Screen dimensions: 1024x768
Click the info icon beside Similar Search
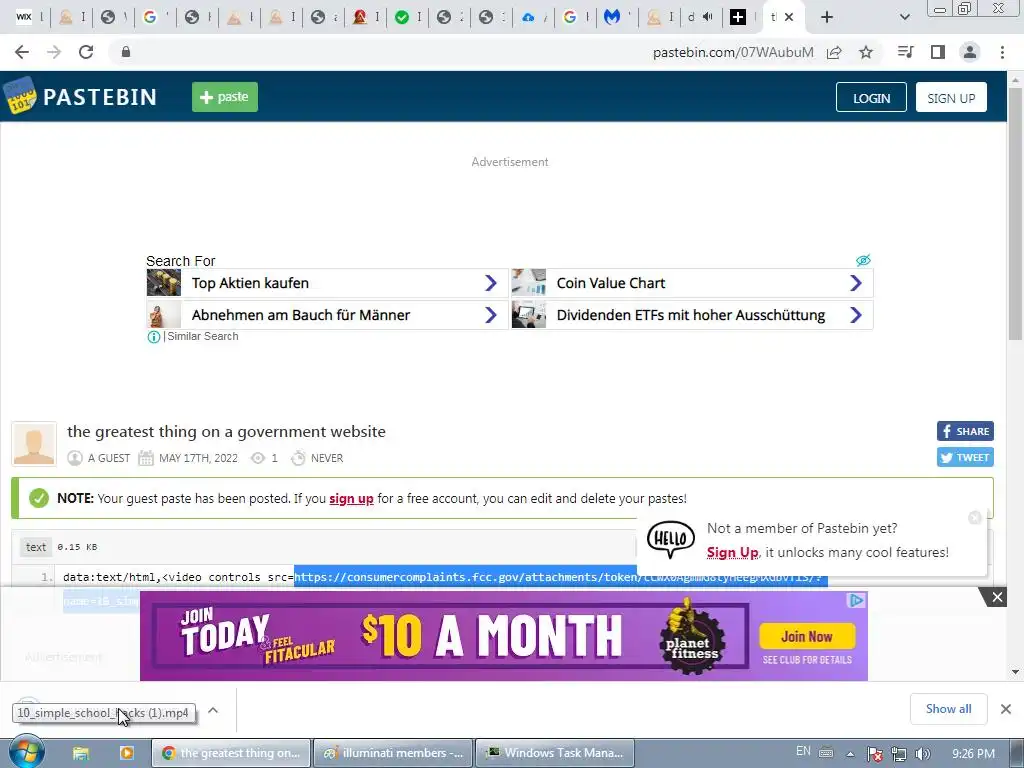[153, 337]
